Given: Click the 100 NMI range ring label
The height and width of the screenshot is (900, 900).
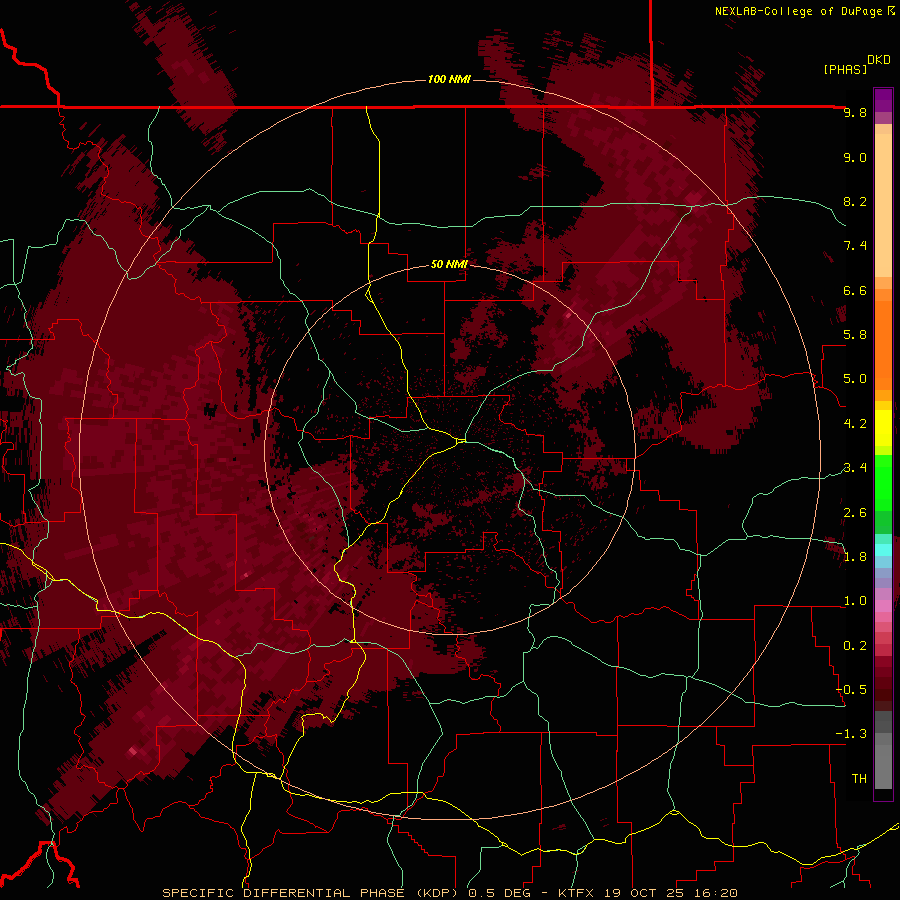Looking at the screenshot, I should tap(449, 79).
